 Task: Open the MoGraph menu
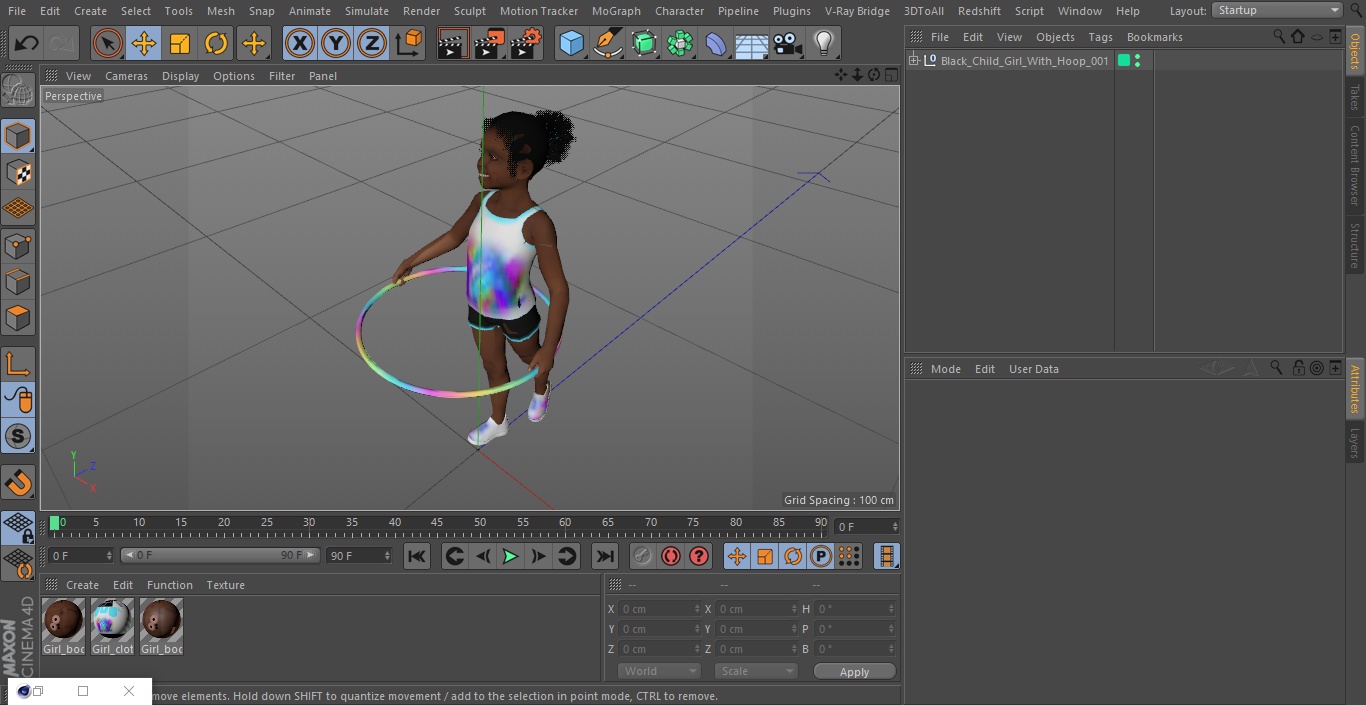[x=616, y=11]
